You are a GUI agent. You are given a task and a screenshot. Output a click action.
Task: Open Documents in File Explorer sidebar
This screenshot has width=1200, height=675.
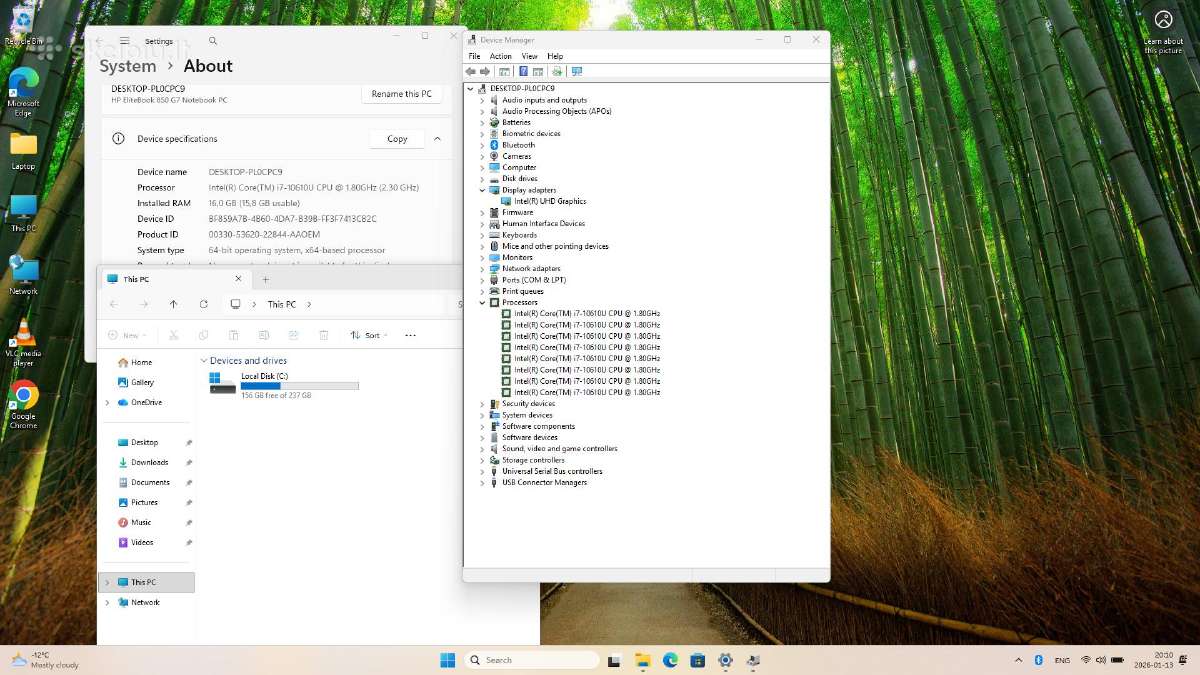click(150, 482)
